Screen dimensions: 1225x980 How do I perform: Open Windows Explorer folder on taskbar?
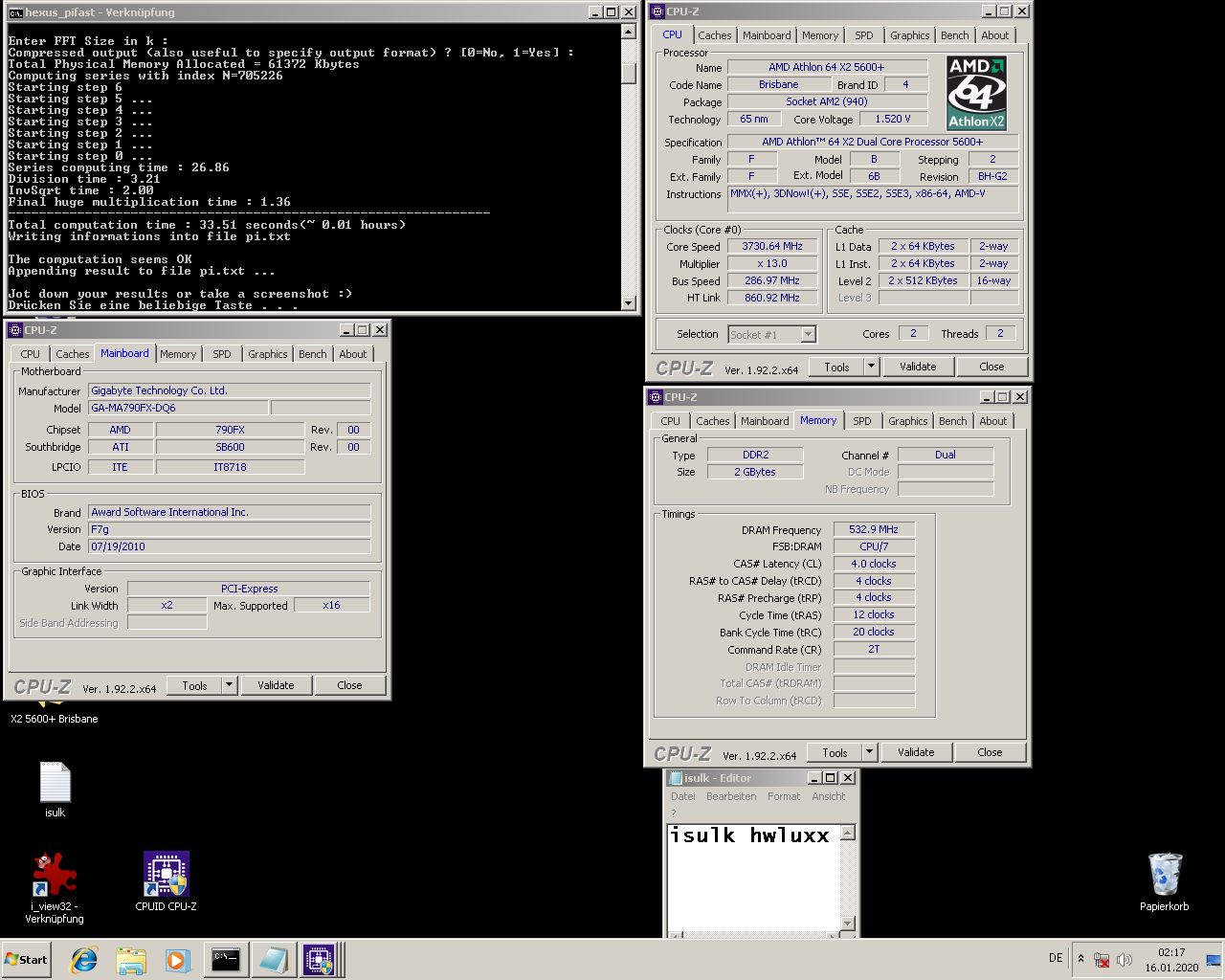pyautogui.click(x=131, y=960)
